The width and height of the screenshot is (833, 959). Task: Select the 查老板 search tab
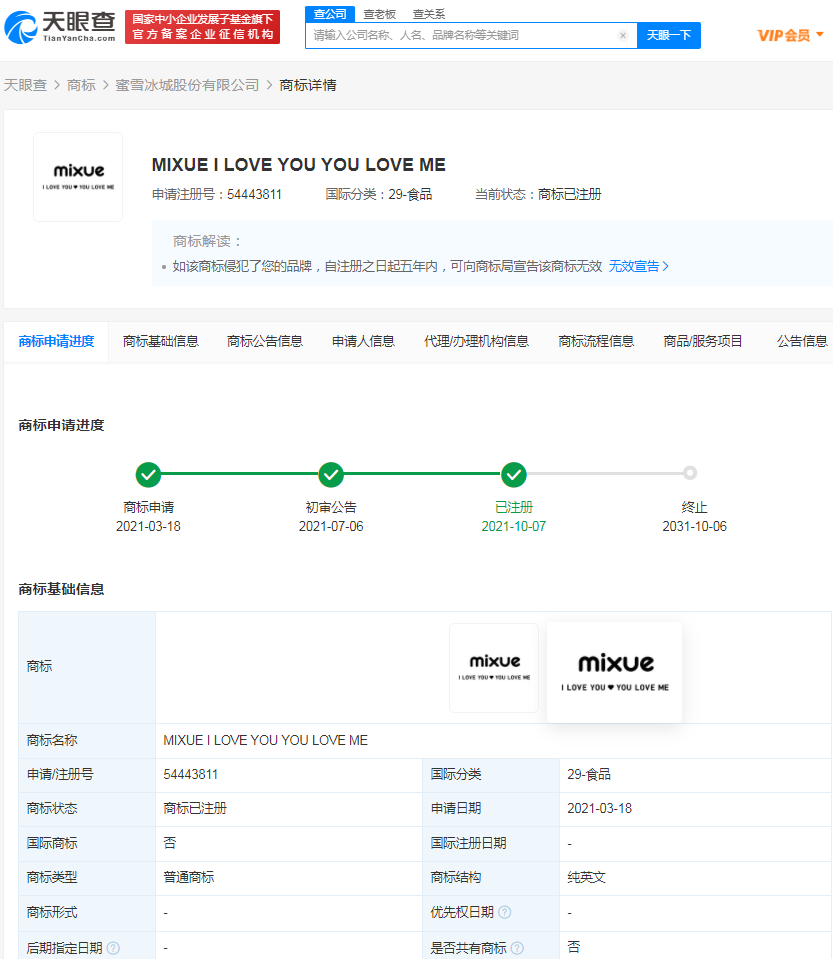click(x=379, y=14)
